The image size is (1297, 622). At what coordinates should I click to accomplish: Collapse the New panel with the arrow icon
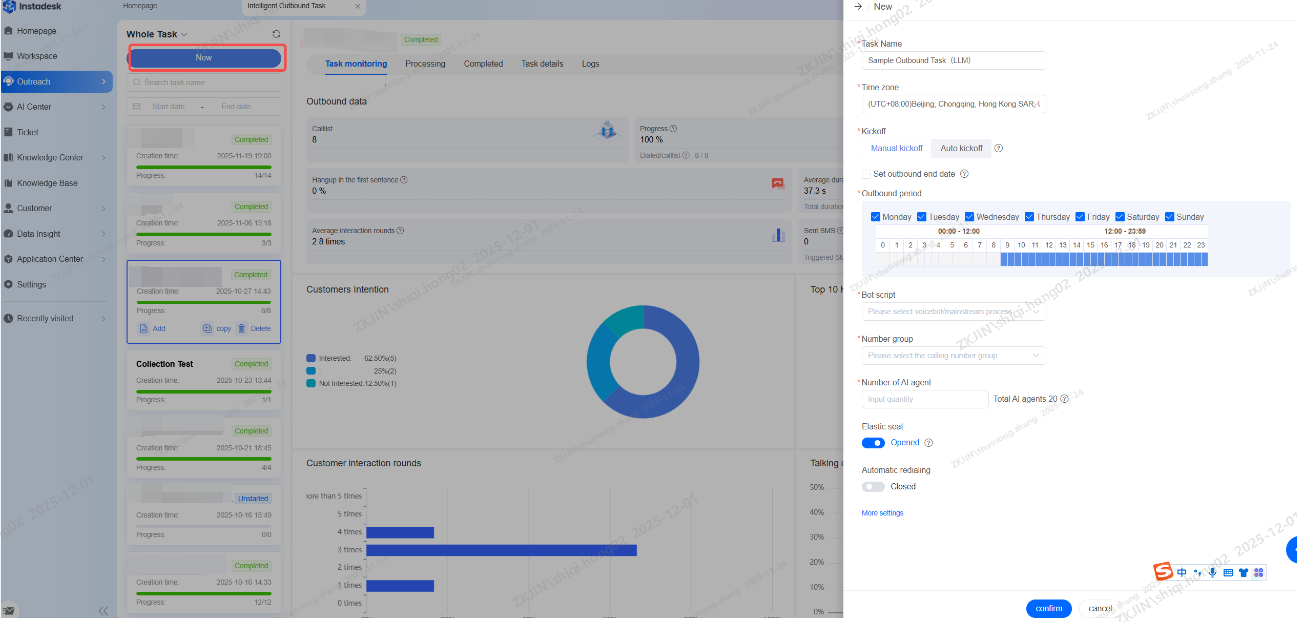[858, 7]
